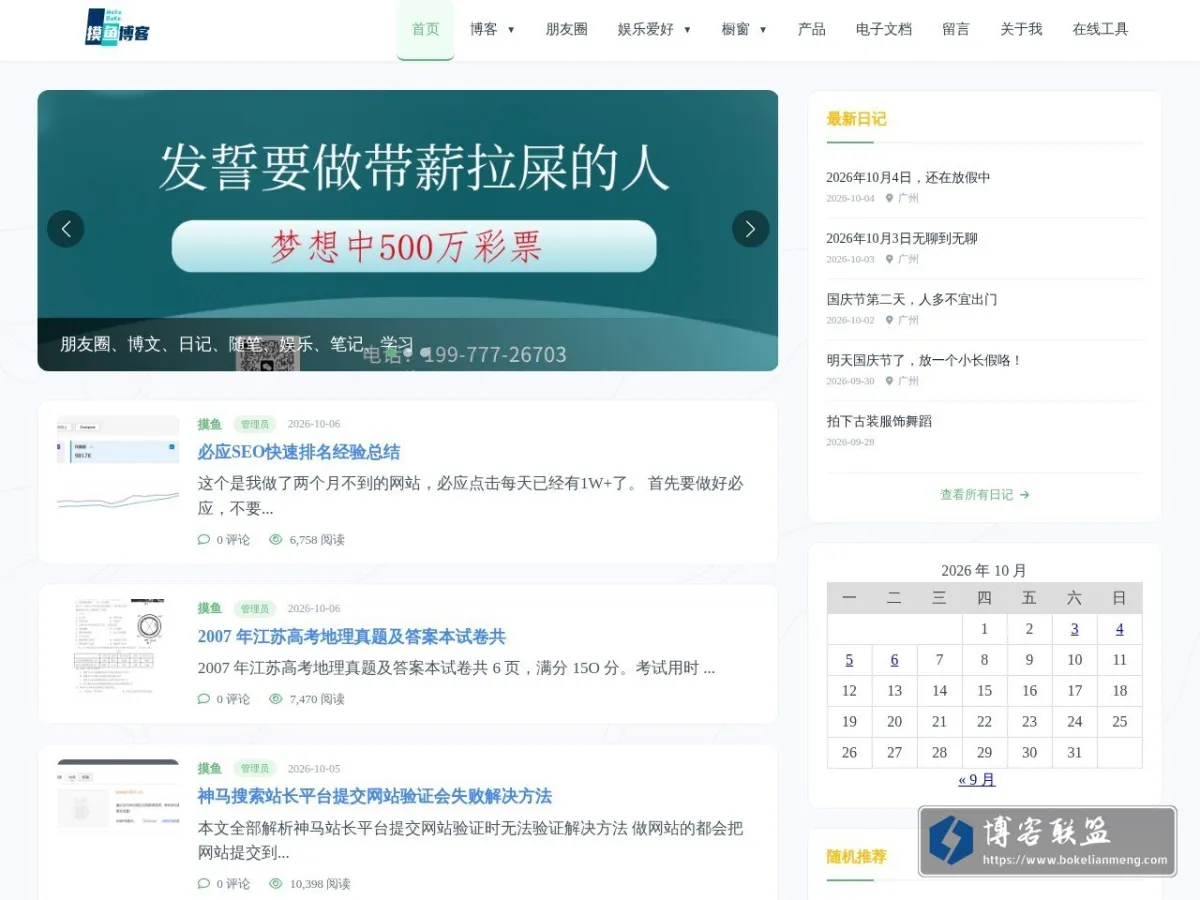
Task: Click date 2026-10-05 on 神马搜索 post
Action: click(x=314, y=769)
